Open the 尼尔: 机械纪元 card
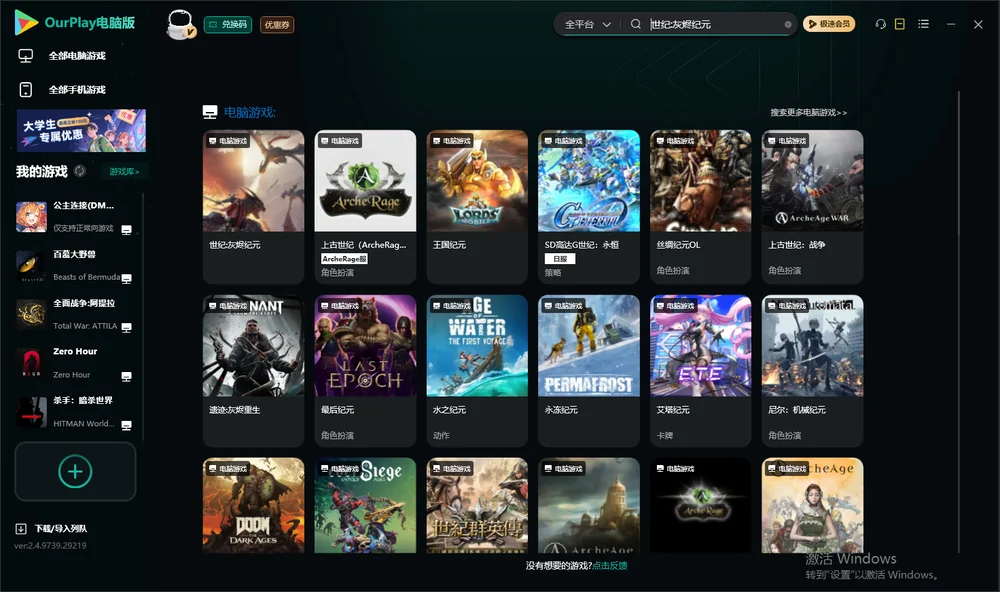1000x592 pixels. pos(812,371)
